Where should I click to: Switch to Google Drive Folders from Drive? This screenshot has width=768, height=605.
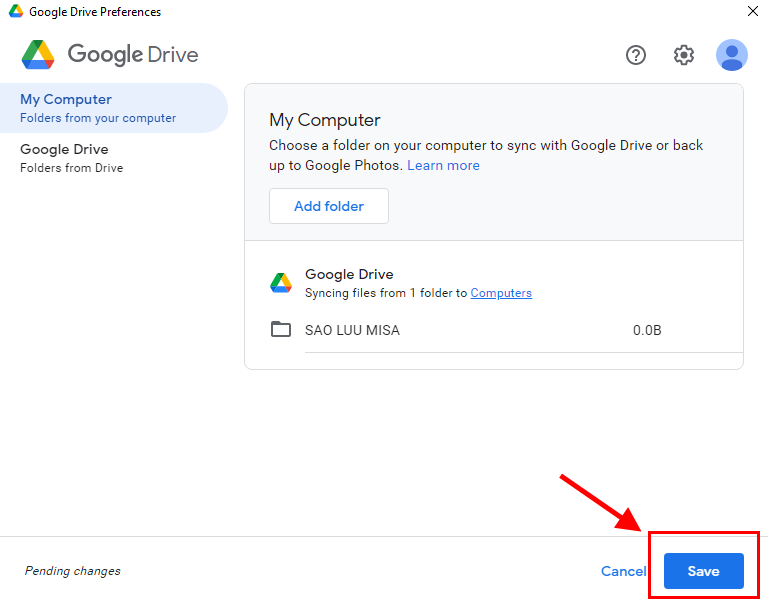(114, 158)
